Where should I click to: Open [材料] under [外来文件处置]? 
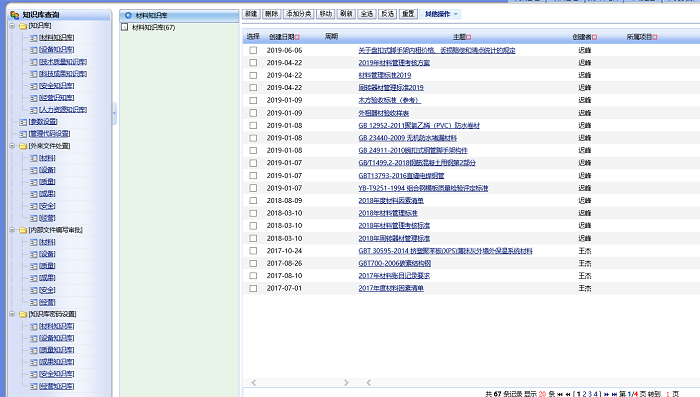(x=47, y=158)
